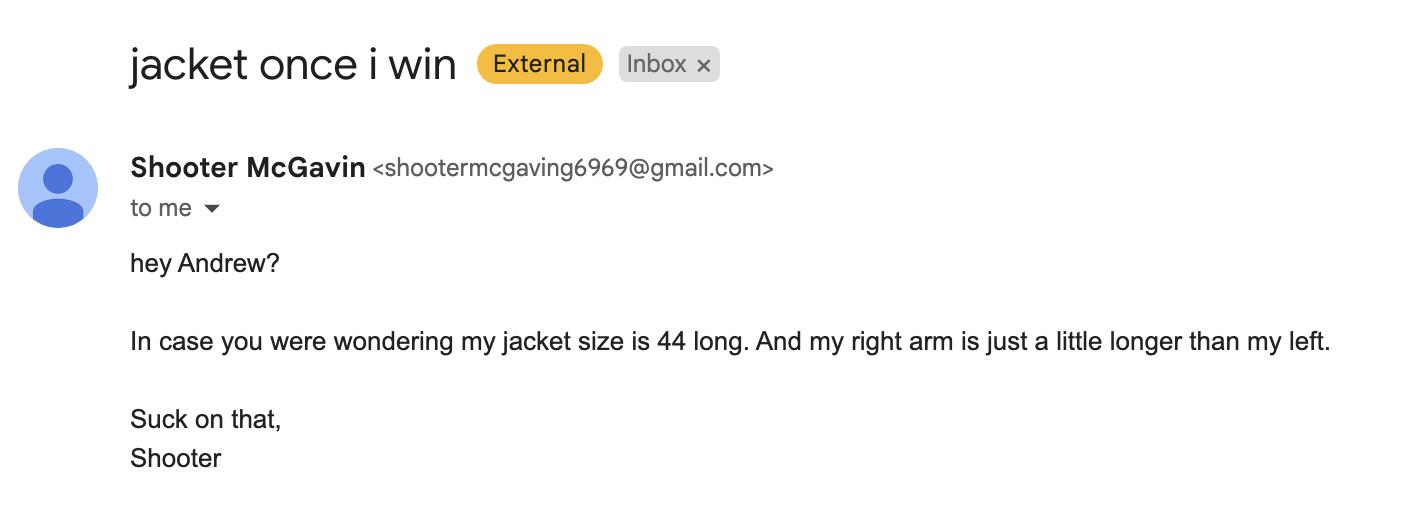Viewport: 1402px width, 522px height.
Task: Click the word "jacket" in the body sentence
Action: coord(538,342)
